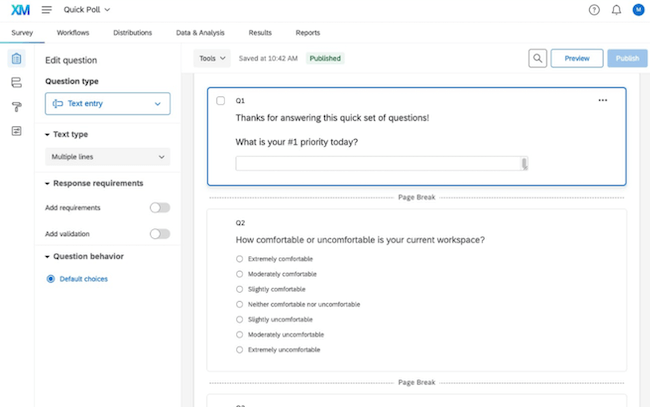Select Moderately comfortable option

tap(240, 274)
